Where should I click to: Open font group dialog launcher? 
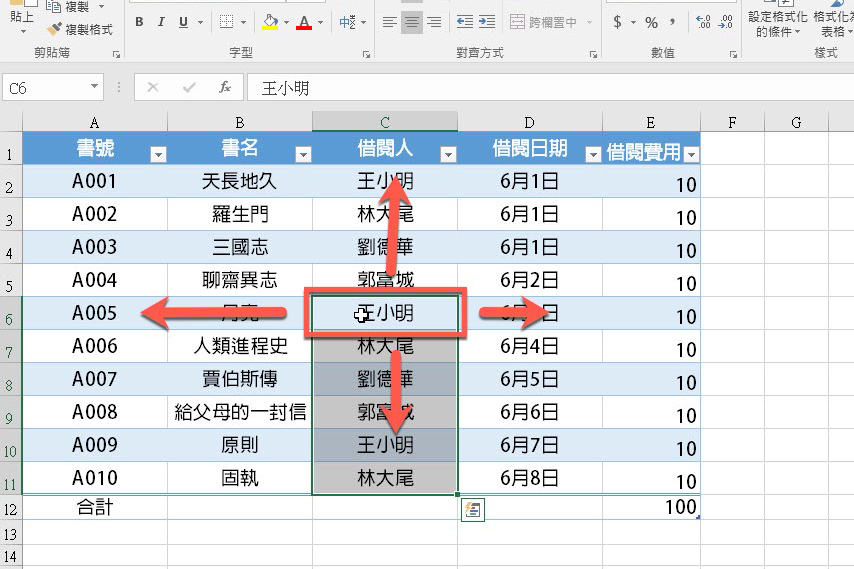pos(367,54)
